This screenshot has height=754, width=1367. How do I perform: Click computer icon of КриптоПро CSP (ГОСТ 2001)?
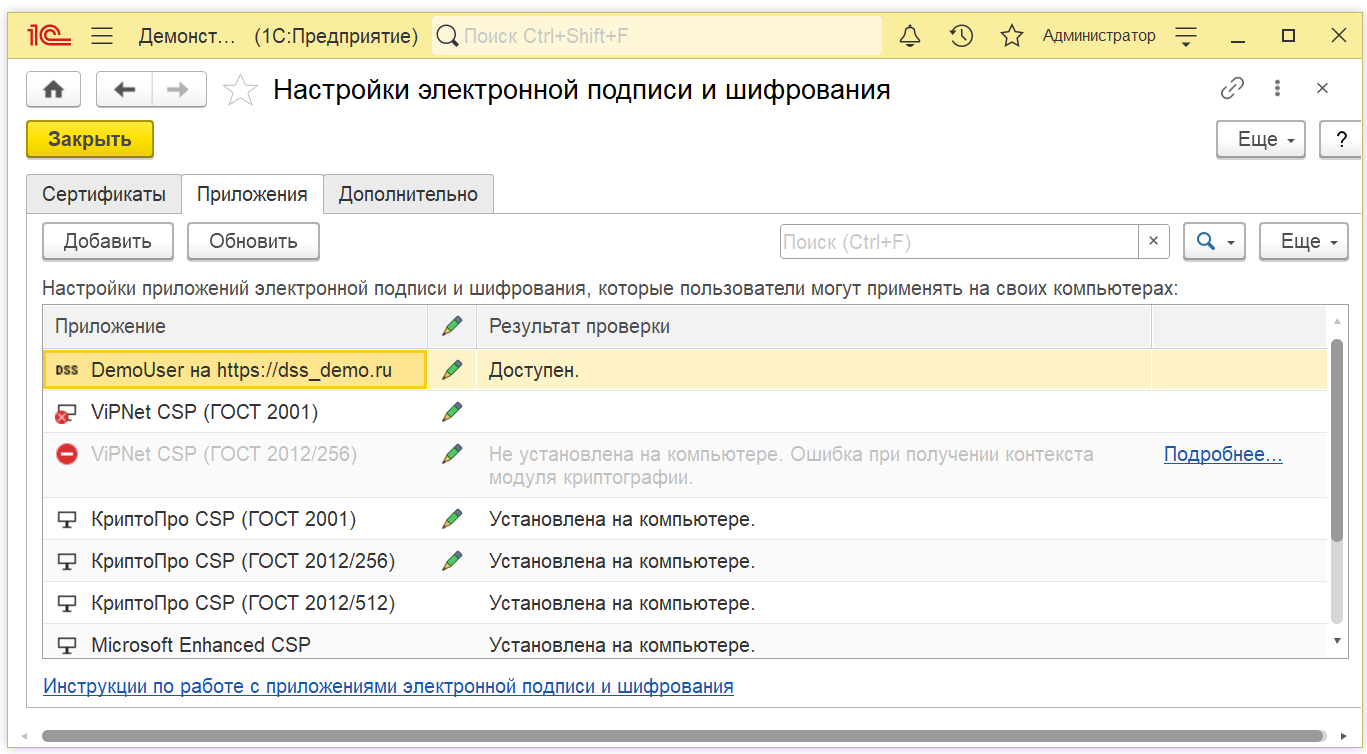[x=67, y=519]
